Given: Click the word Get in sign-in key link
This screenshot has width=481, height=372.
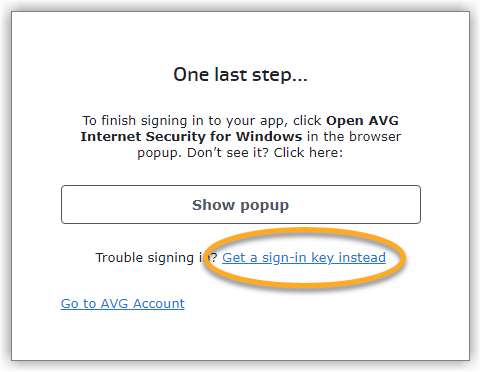Looking at the screenshot, I should [234, 257].
